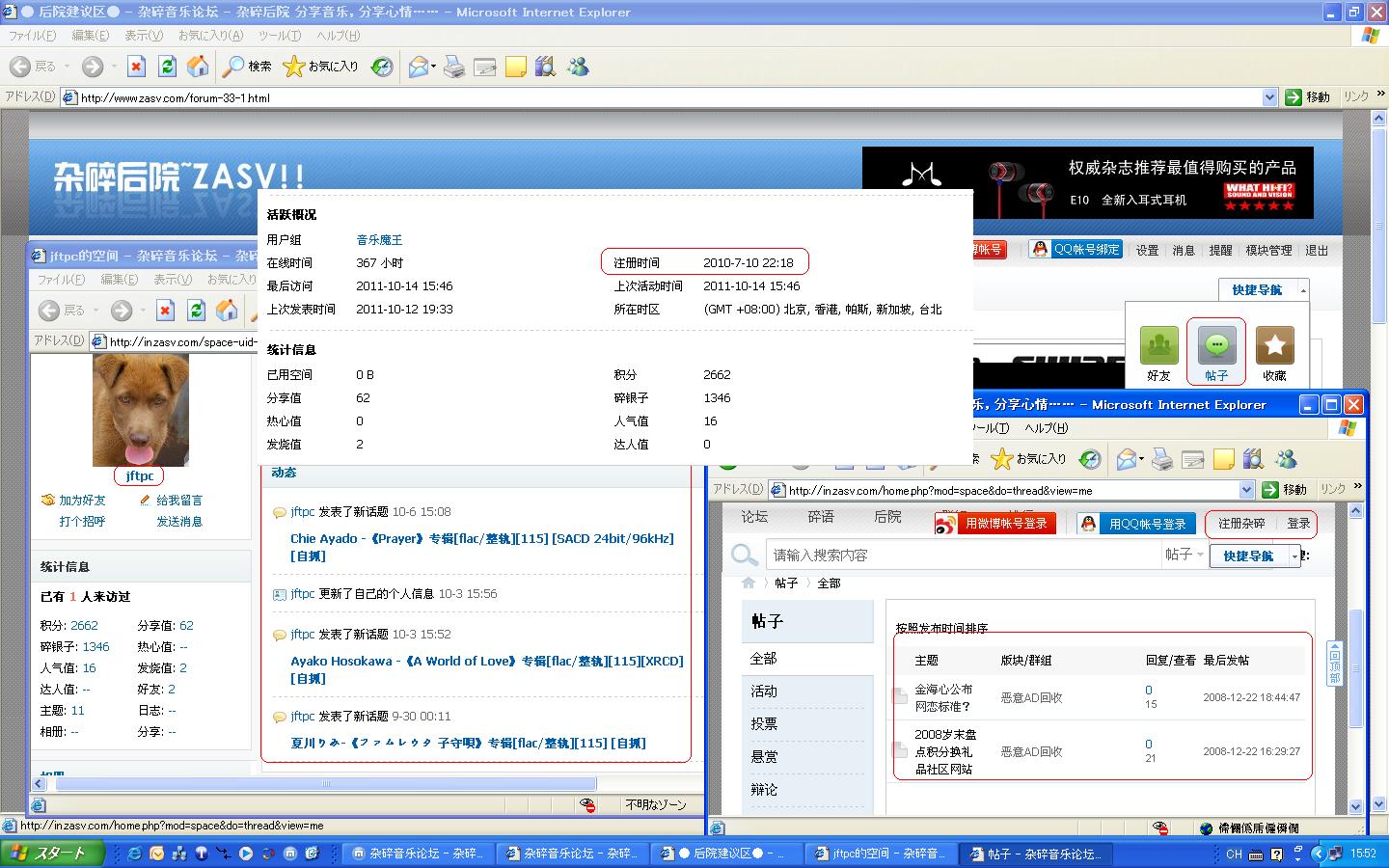
Task: Click the 加为好友 link under the avatar
Action: pyautogui.click(x=82, y=501)
